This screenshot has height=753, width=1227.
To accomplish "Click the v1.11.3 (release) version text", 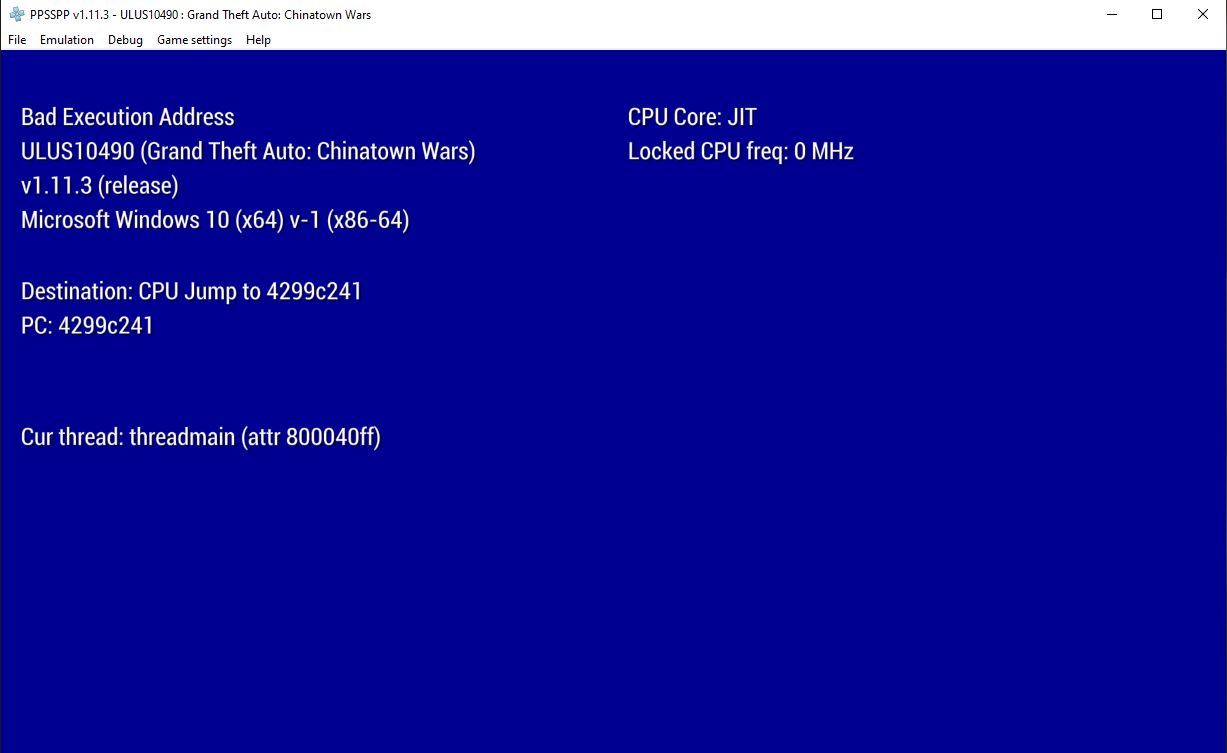I will (100, 186).
